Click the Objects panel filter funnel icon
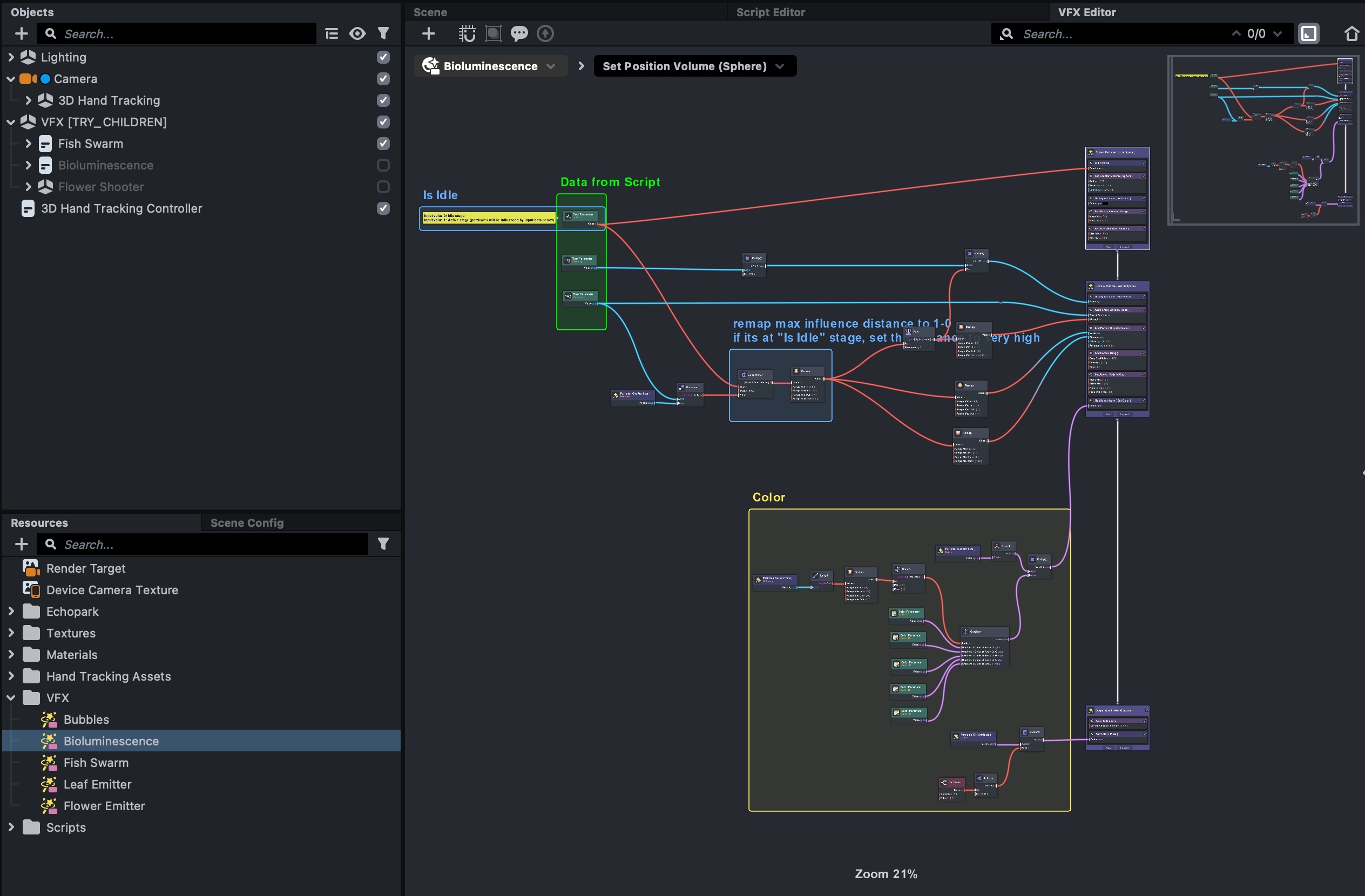The width and height of the screenshot is (1365, 896). (x=383, y=34)
